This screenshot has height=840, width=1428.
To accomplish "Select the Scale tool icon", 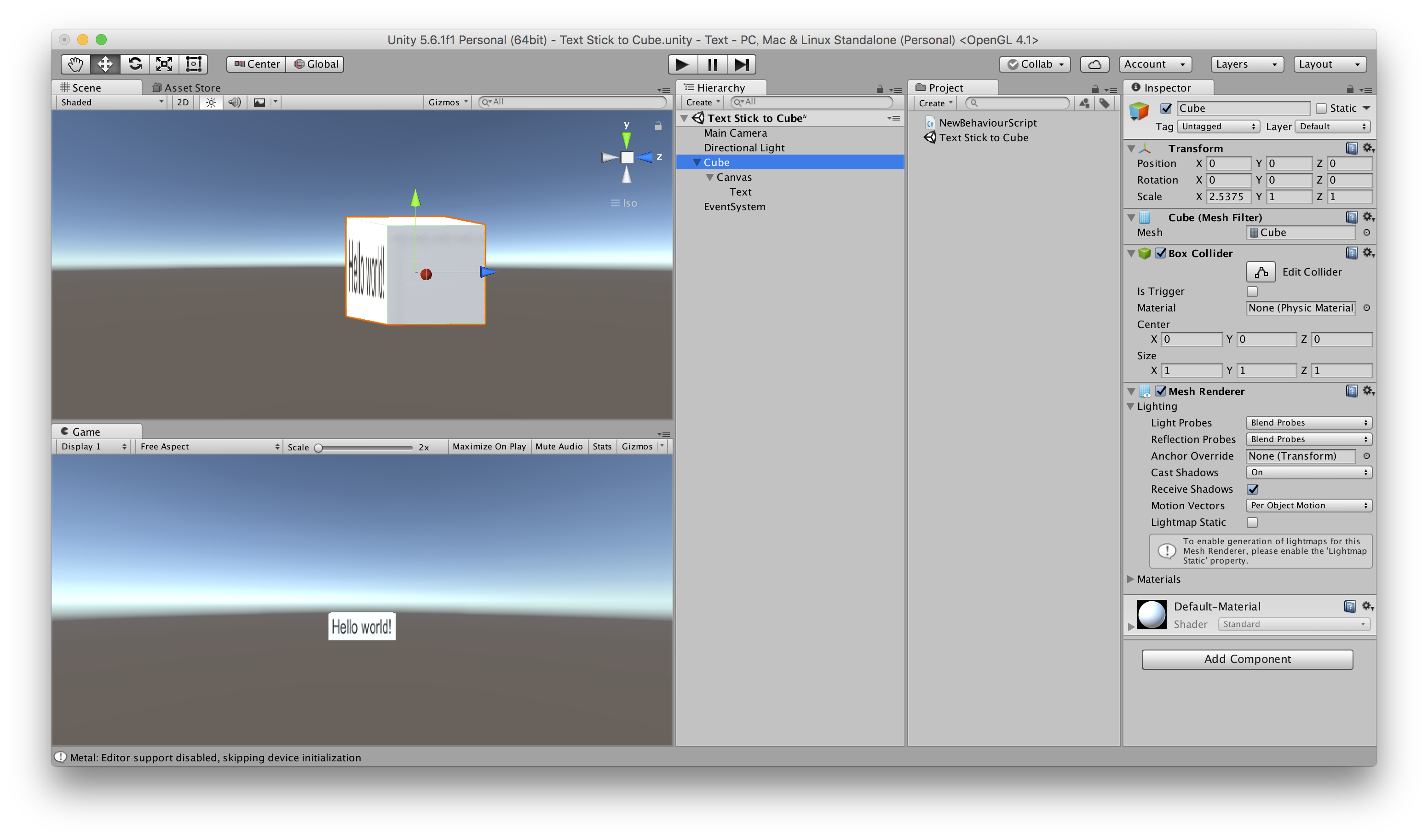I will coord(164,64).
